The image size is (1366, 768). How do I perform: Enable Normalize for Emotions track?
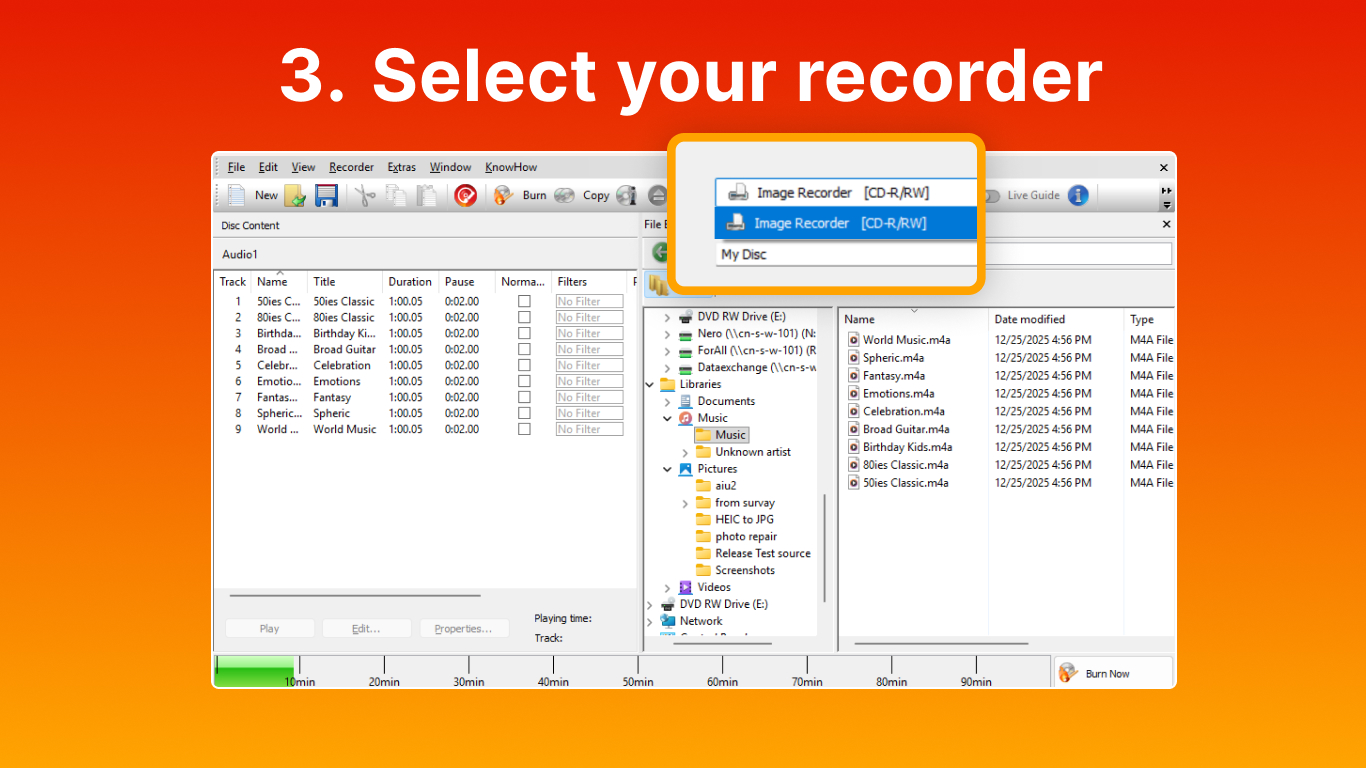click(x=524, y=381)
